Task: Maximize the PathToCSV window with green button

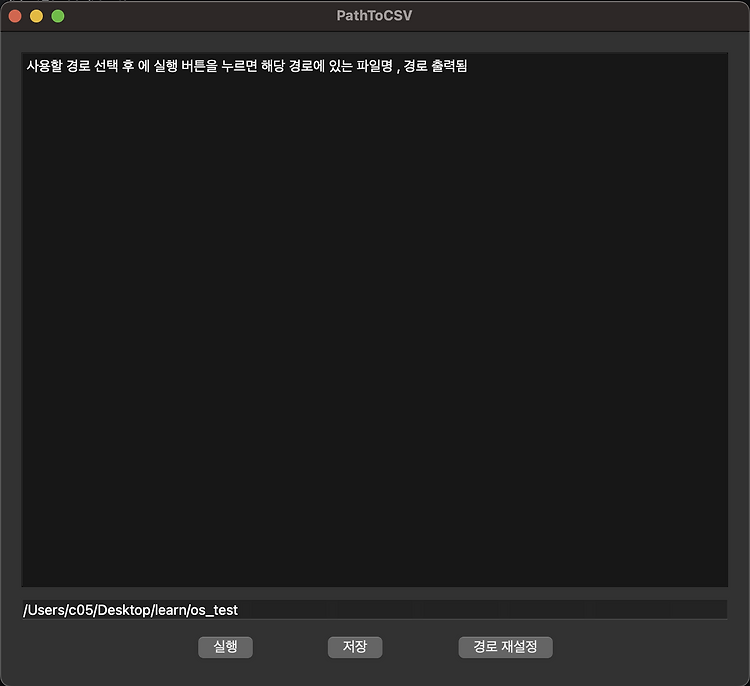Action: click(x=58, y=16)
